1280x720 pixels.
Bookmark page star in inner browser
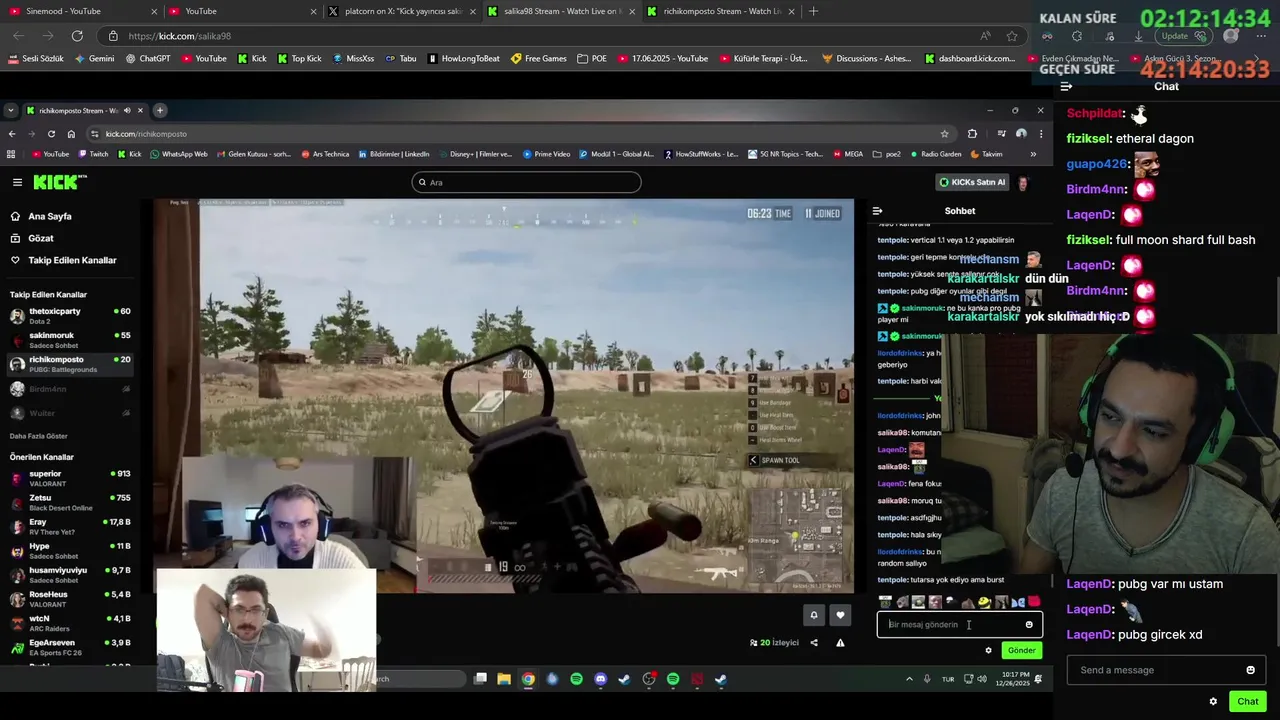coord(944,134)
